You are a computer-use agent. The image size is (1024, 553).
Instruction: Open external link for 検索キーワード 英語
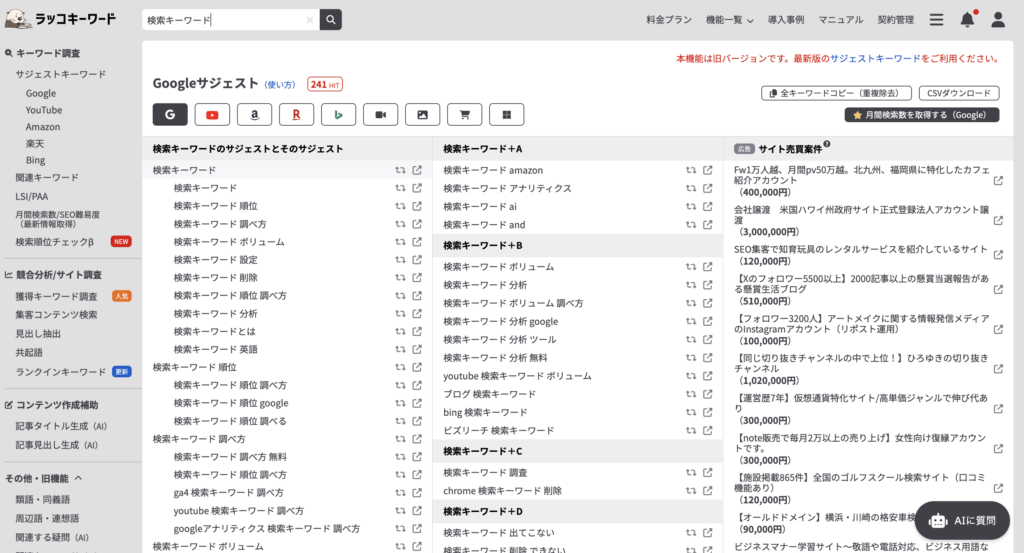417,349
